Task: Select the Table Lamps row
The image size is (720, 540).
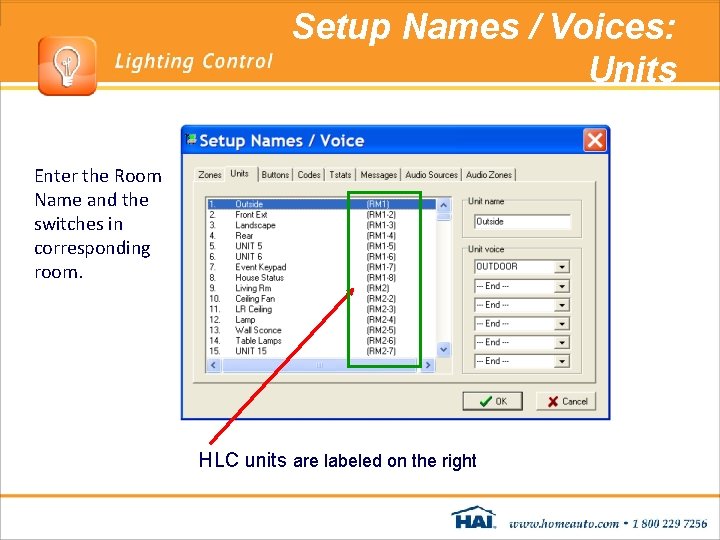Action: [x=321, y=341]
